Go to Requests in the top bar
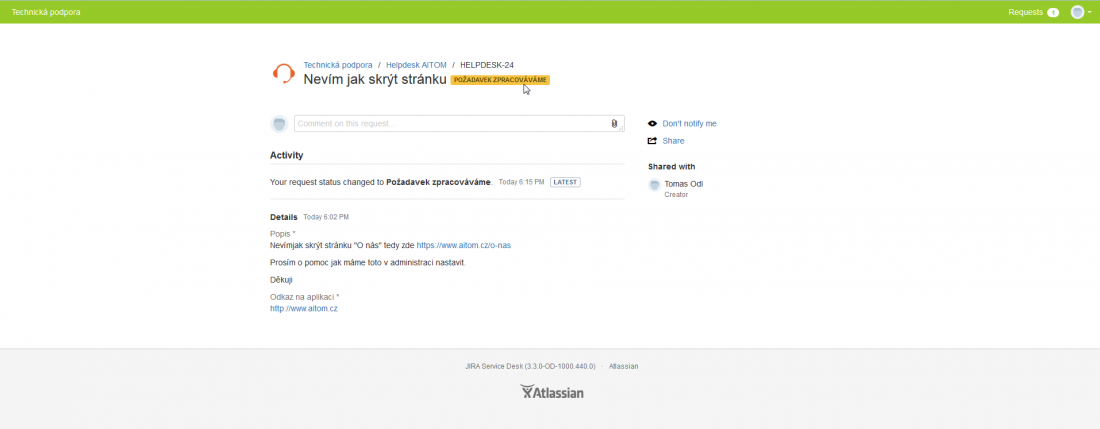 click(1025, 12)
